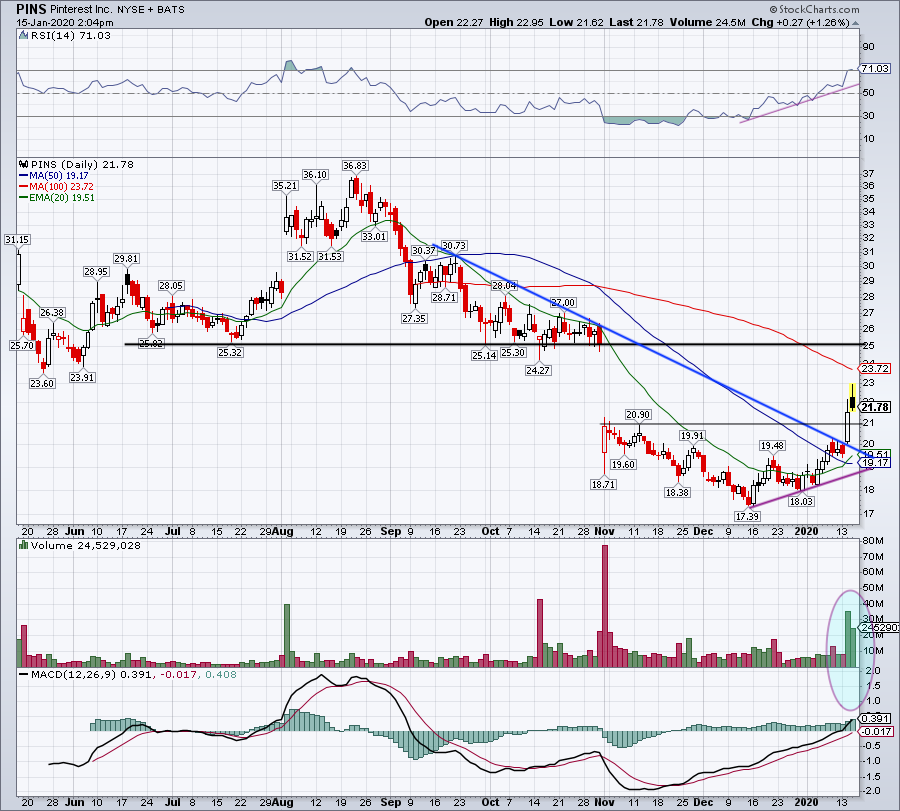Image resolution: width=900 pixels, height=811 pixels.
Task: Click the 17.39 lowest price label
Action: tap(747, 517)
